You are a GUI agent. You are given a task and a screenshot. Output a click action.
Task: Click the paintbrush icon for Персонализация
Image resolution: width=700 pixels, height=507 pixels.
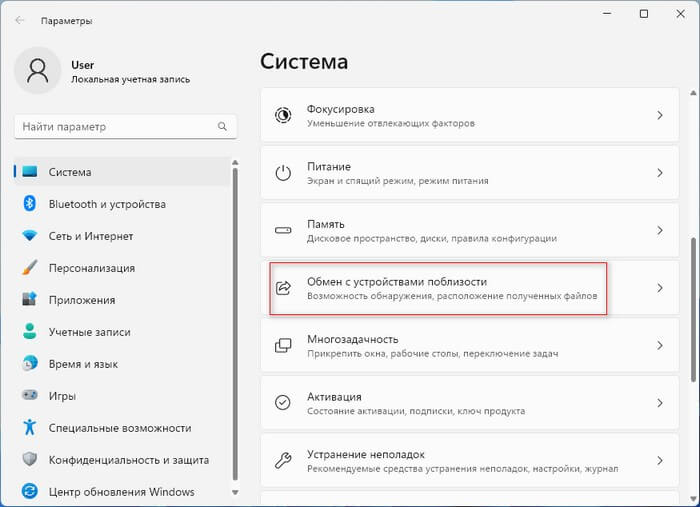tap(29, 268)
